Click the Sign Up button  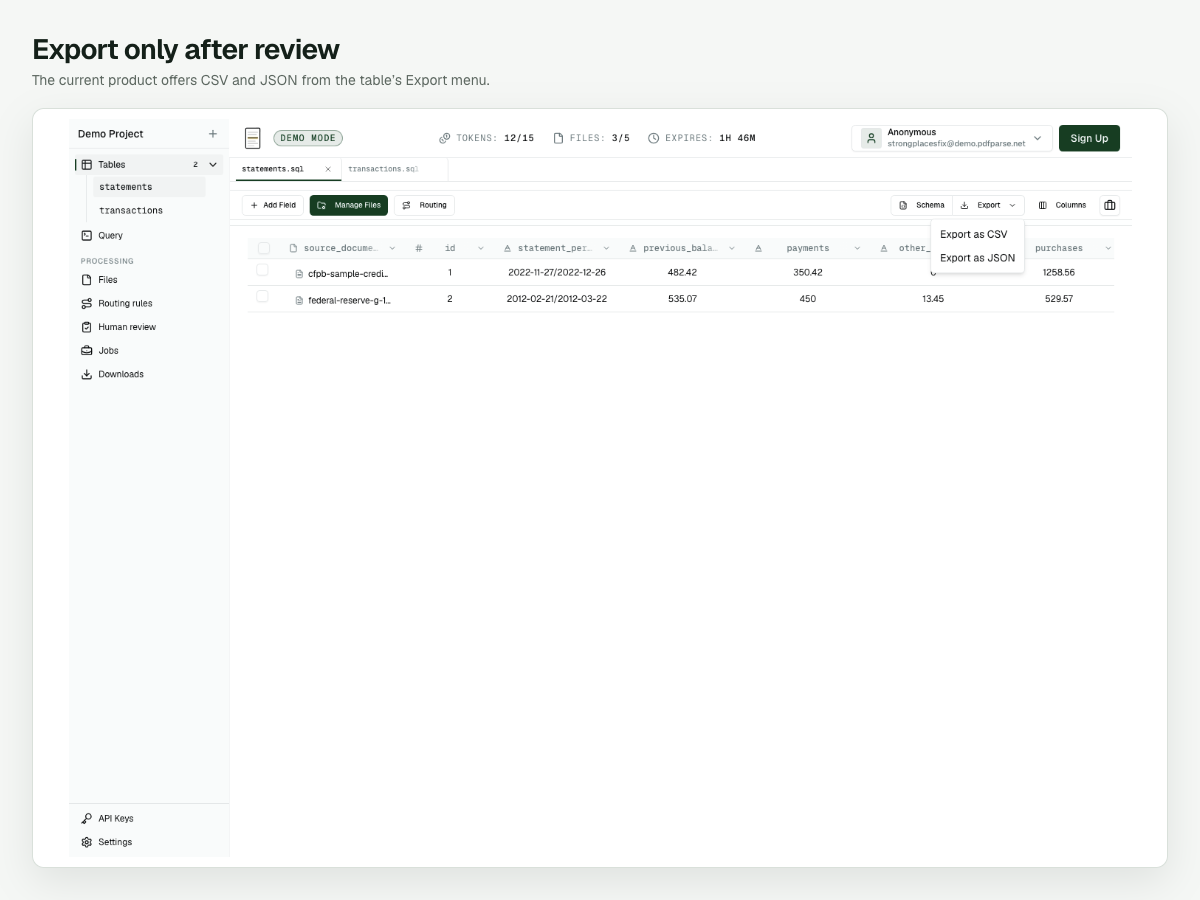pos(1089,138)
